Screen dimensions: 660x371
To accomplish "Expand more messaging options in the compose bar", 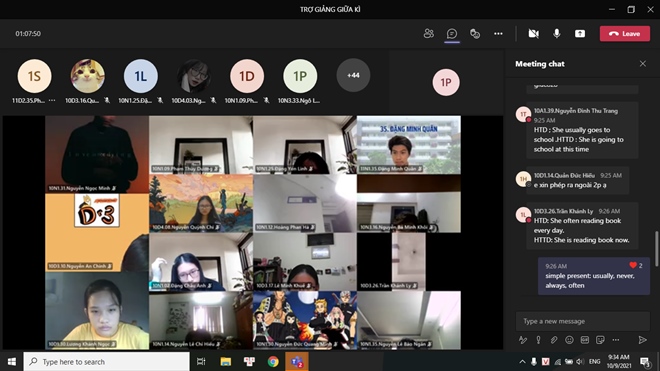I will click(616, 340).
